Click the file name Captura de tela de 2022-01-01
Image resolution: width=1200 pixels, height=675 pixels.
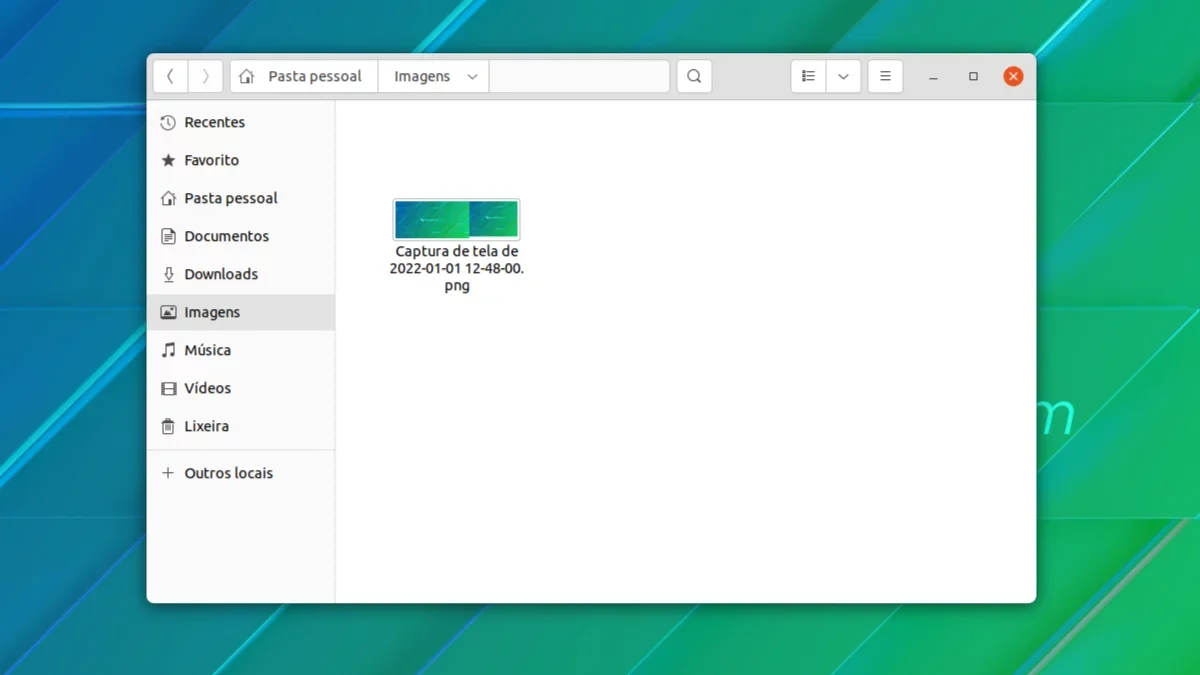[x=457, y=268]
